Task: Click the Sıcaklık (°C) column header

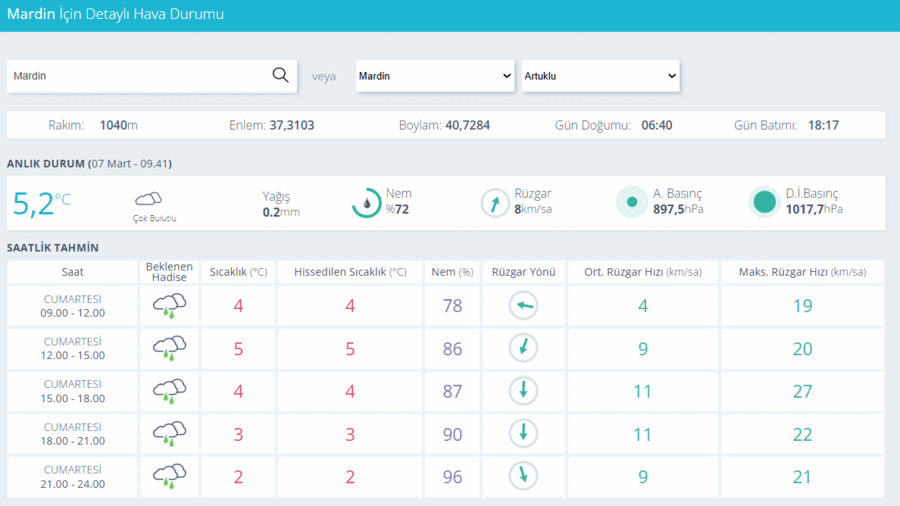Action: (238, 272)
